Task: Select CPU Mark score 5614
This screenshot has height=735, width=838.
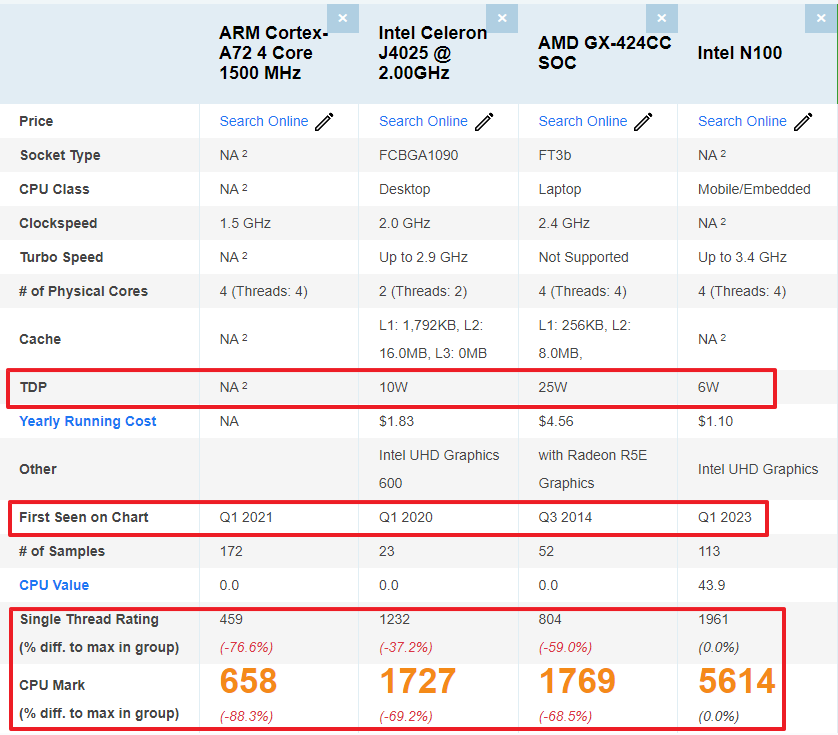Action: 736,681
